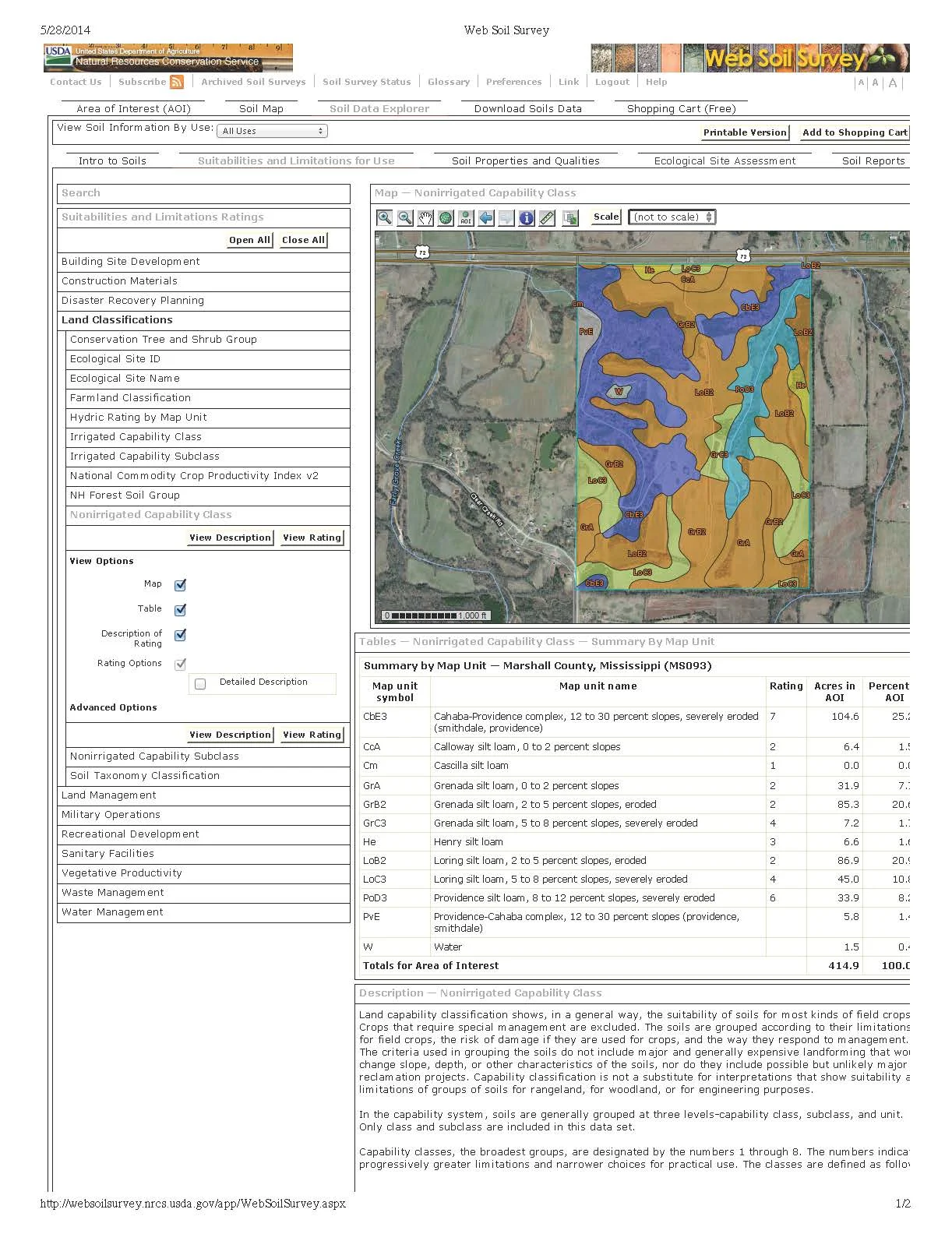Click the zoom to AOI icon
The image size is (952, 1234).
(x=465, y=218)
